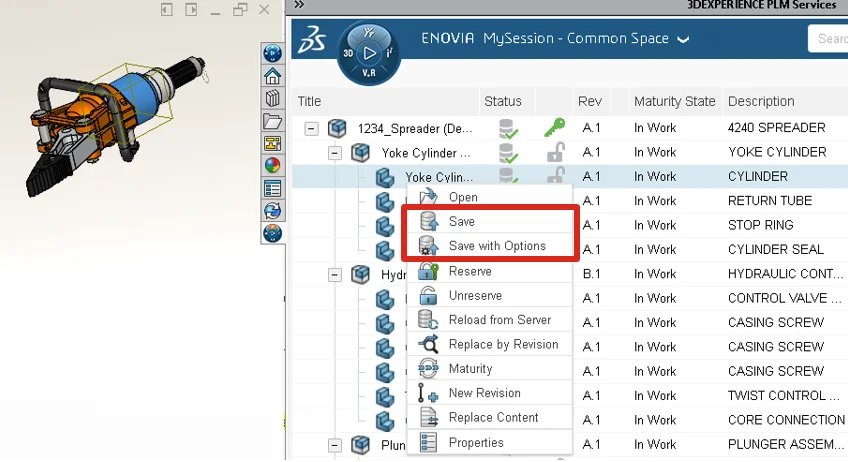Viewport: 848px width, 462px height.
Task: Open the File Explorer folder tab
Action: pyautogui.click(x=273, y=121)
